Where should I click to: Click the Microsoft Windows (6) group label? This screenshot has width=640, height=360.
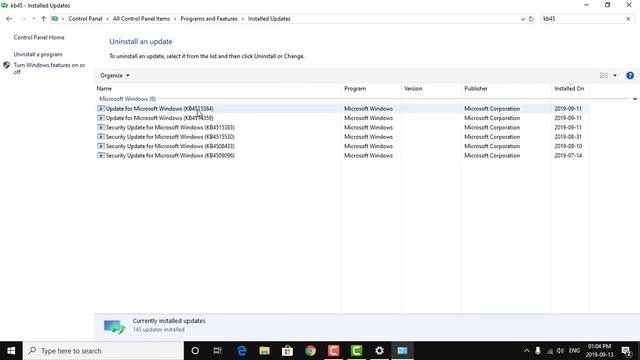(128, 99)
